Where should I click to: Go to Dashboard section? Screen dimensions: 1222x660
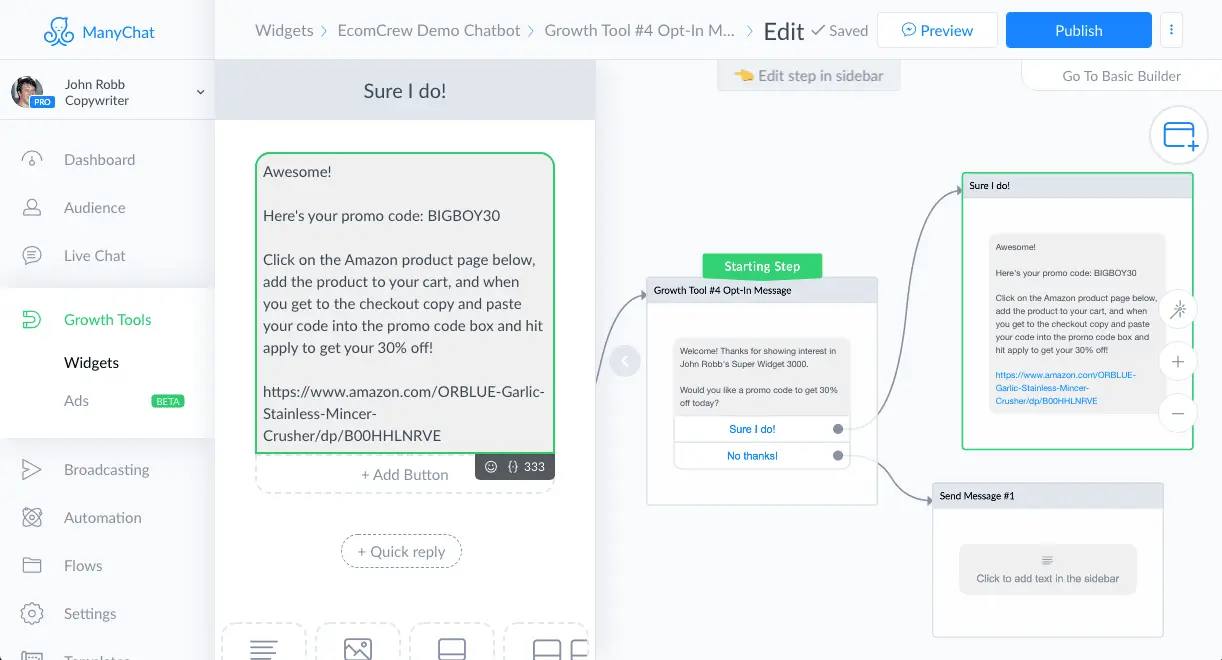coord(99,160)
